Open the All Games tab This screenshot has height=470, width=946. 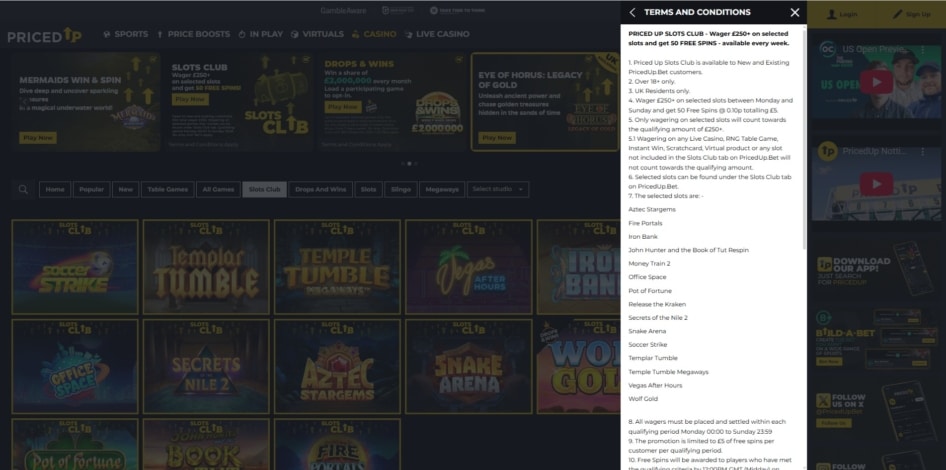[218, 189]
